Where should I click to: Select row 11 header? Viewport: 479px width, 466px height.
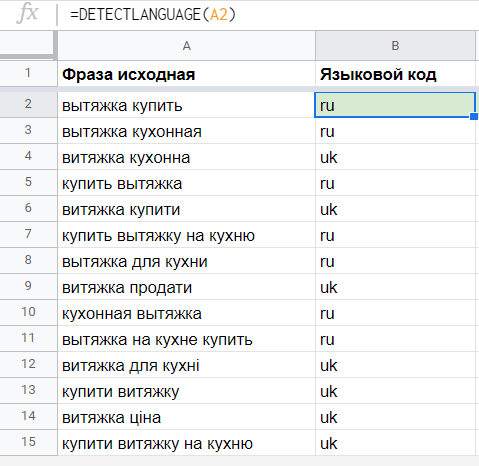[x=28, y=338]
